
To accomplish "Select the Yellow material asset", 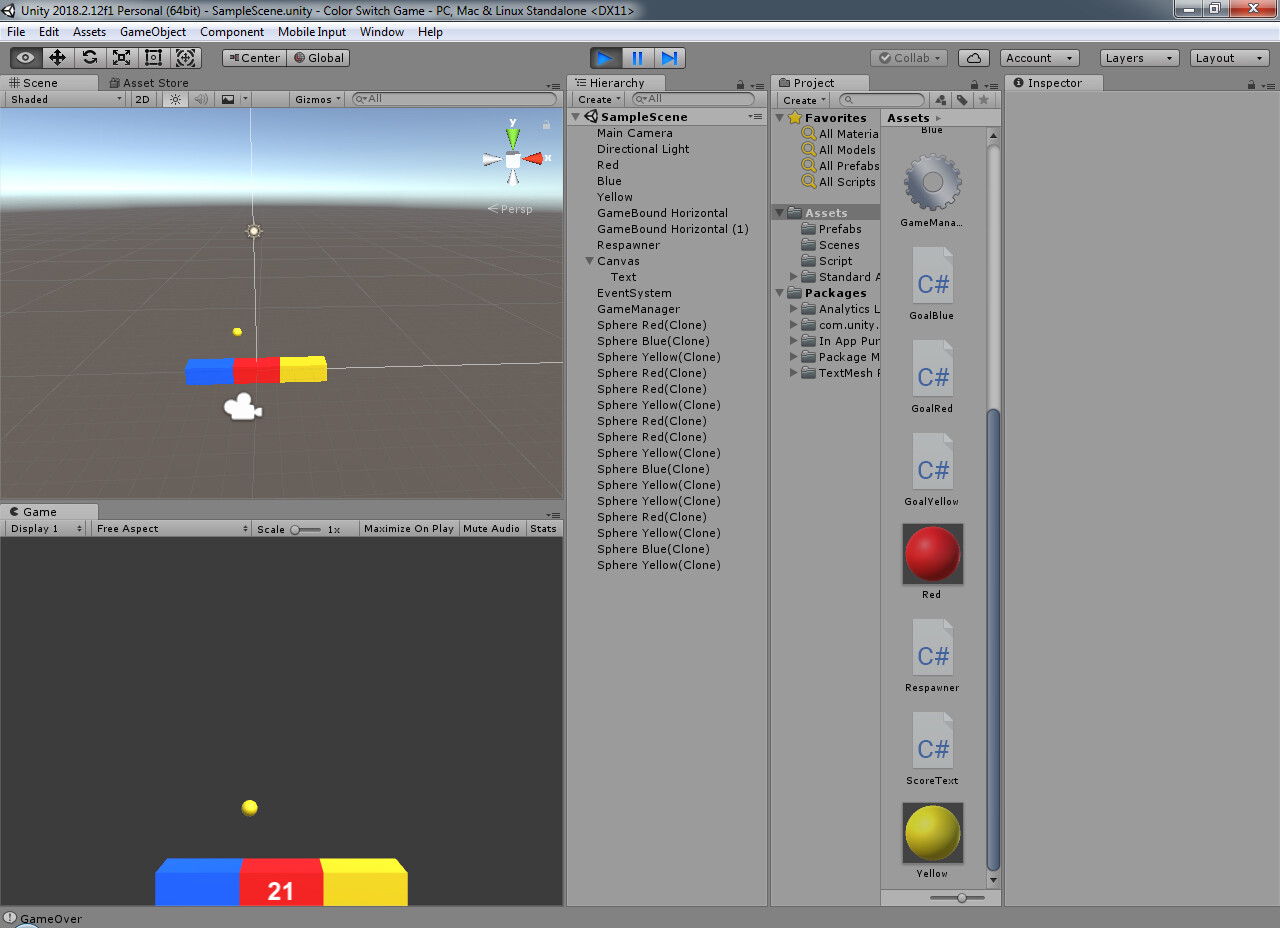I will 932,832.
